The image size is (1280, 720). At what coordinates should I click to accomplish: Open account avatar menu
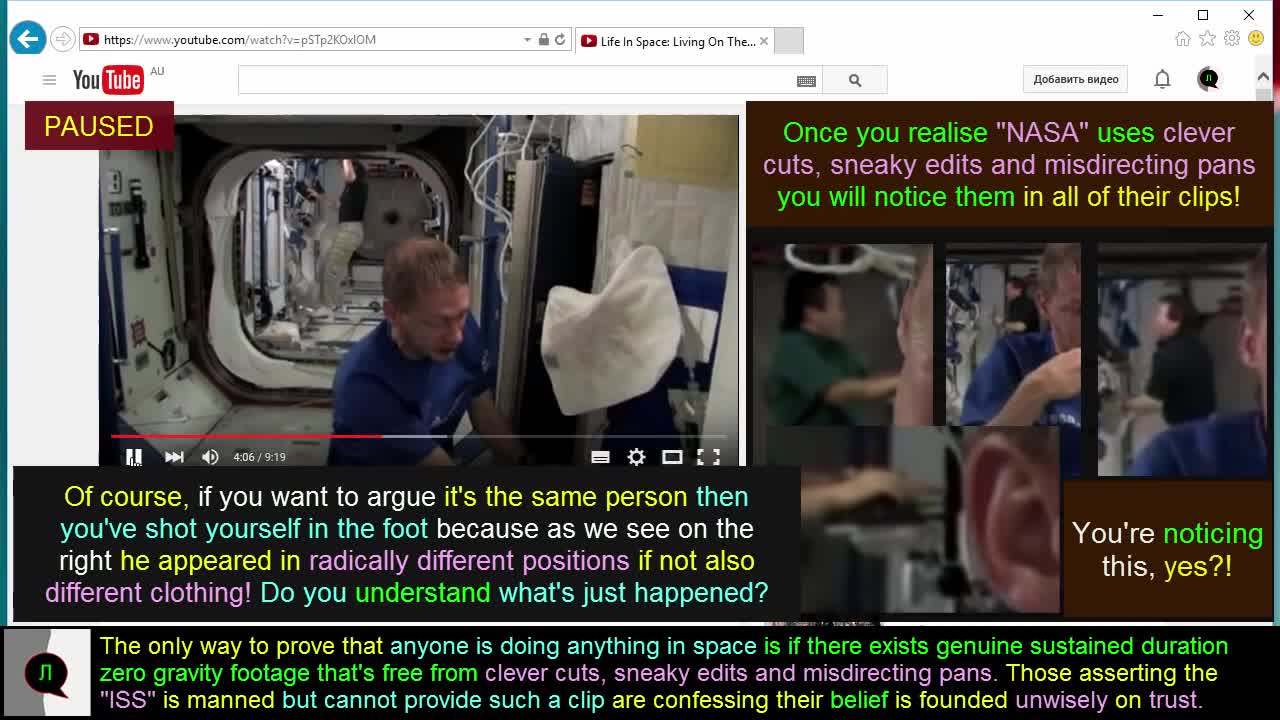coord(1208,79)
